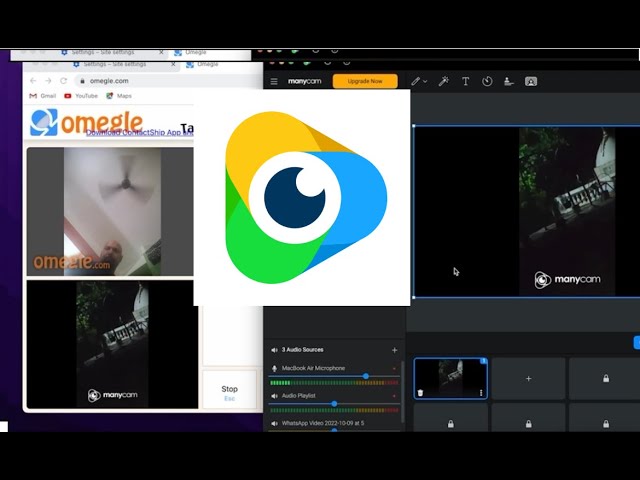The image size is (640, 480).
Task: Toggle the MacBook Air Microphone mic icon
Action: pos(274,368)
